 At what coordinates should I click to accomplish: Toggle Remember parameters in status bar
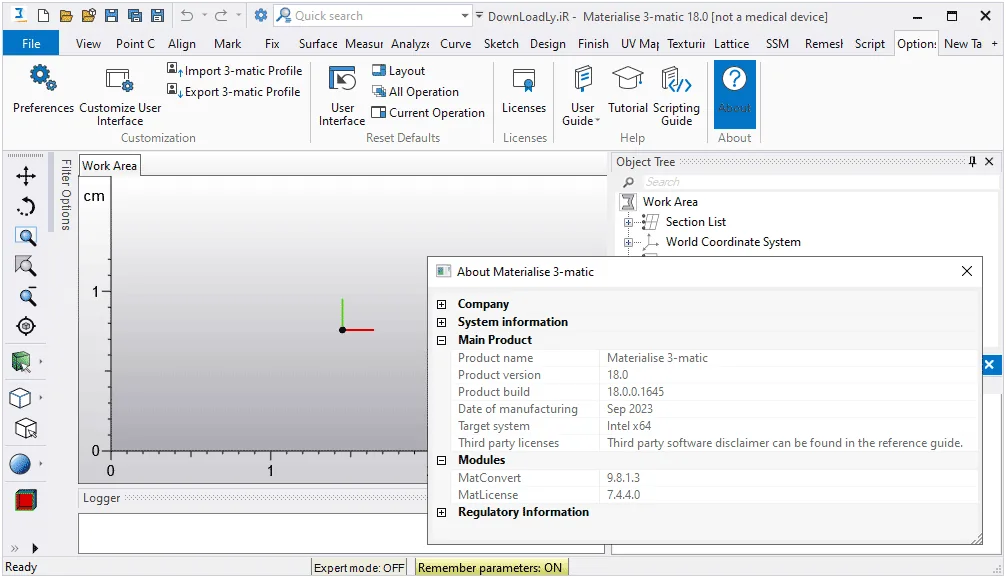pyautogui.click(x=490, y=568)
